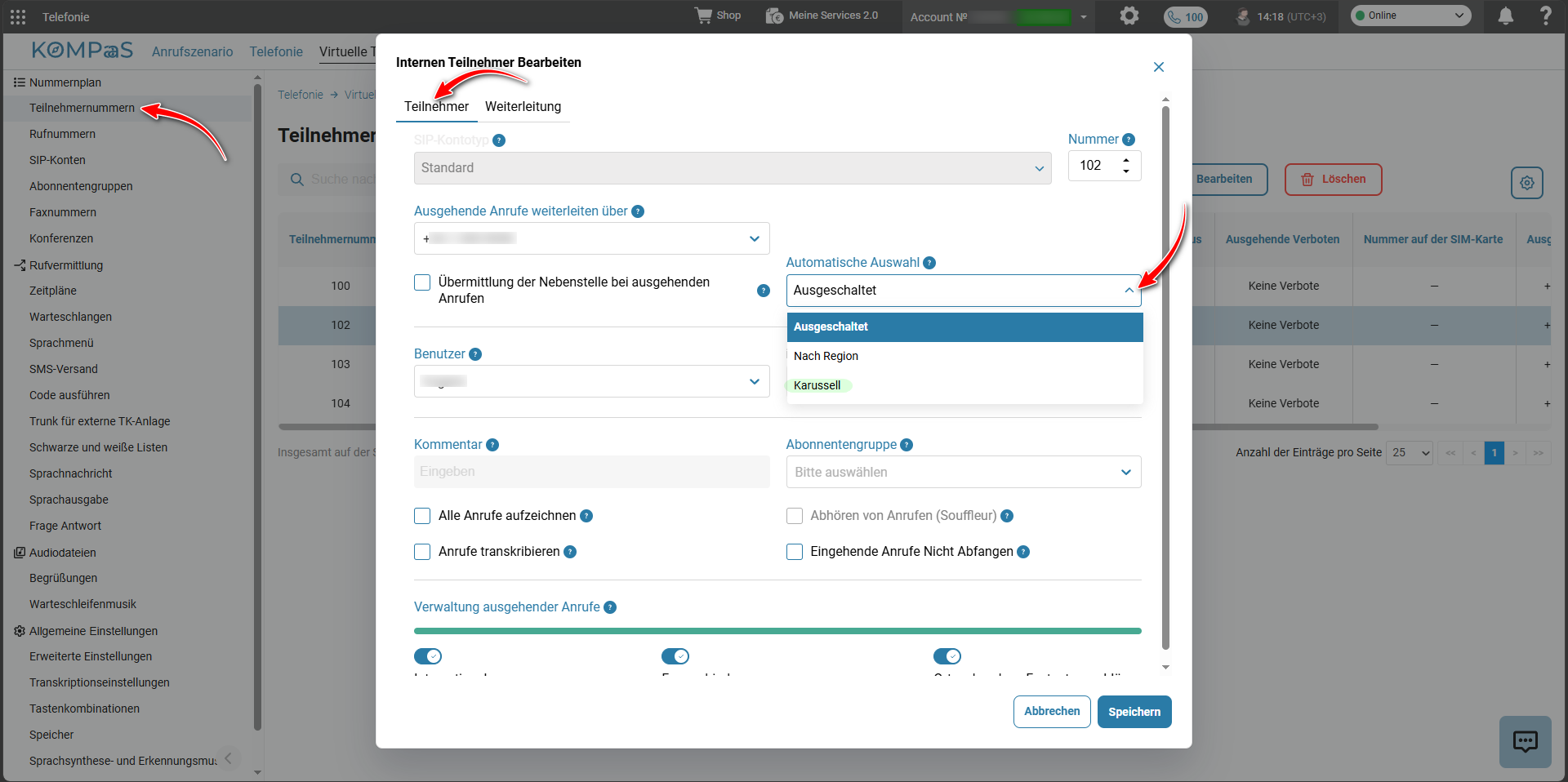Show help for Nummer field

(1129, 140)
